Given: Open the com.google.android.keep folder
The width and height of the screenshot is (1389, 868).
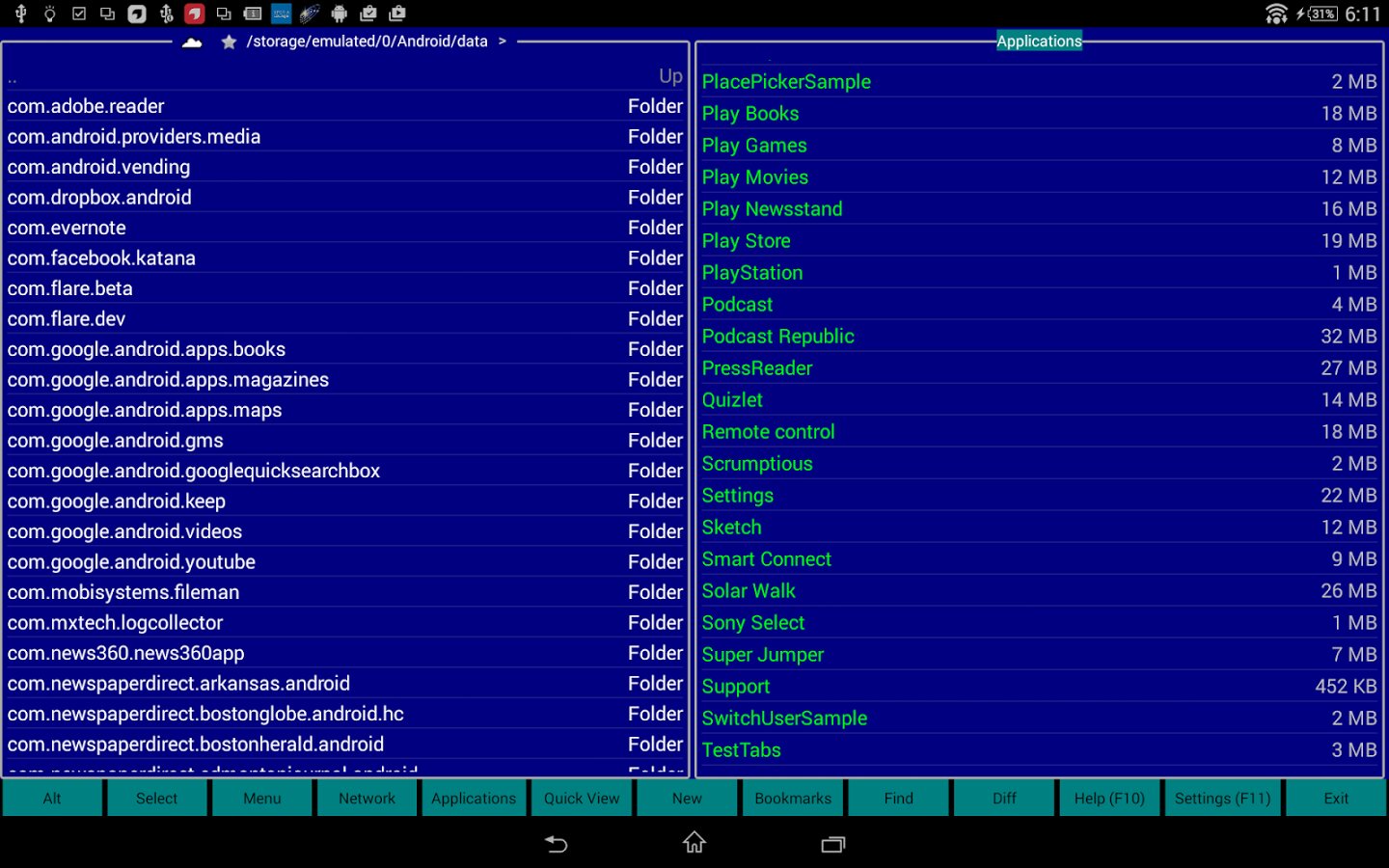Looking at the screenshot, I should coord(345,502).
